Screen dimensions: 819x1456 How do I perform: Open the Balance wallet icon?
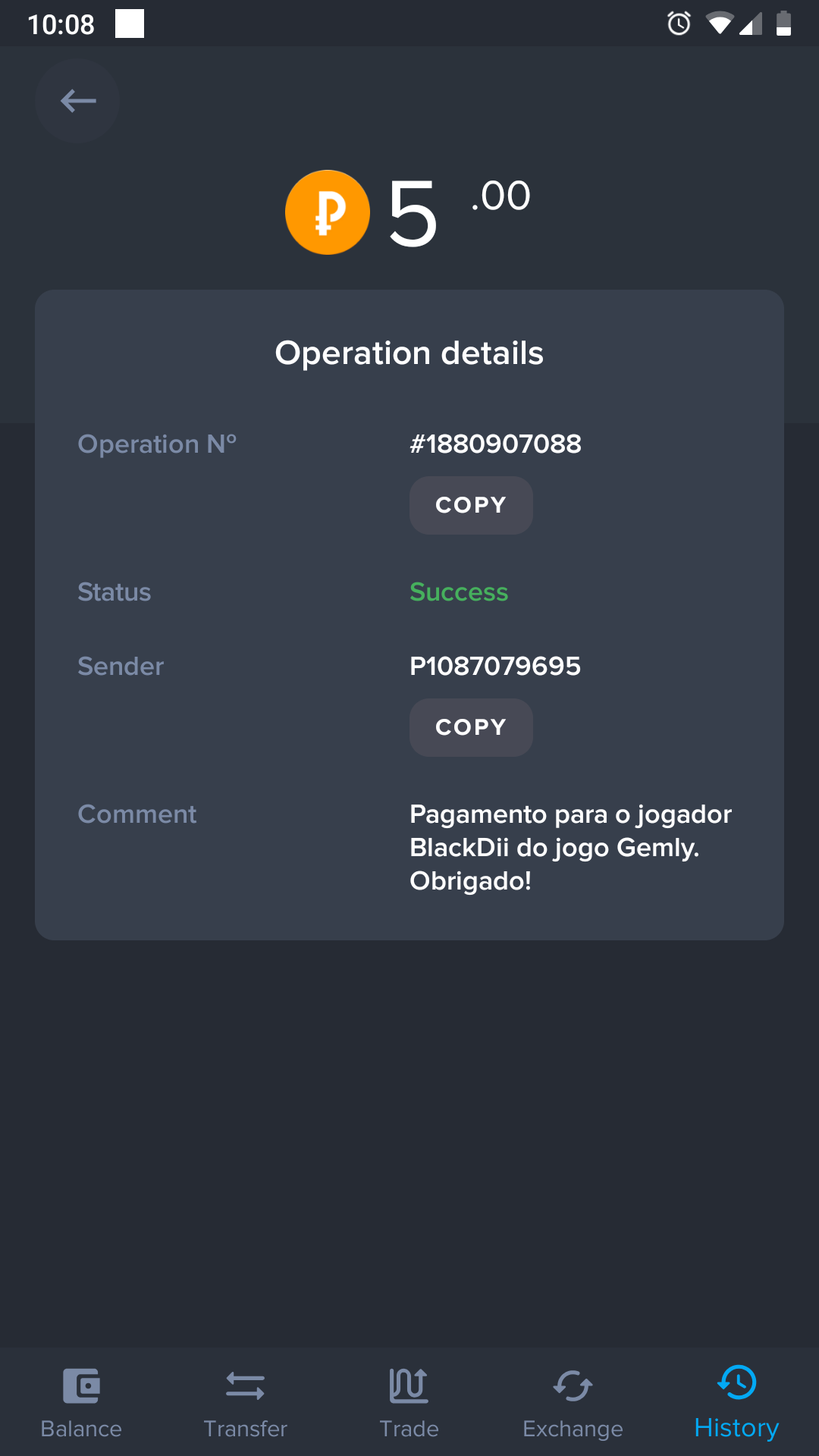(x=81, y=1385)
